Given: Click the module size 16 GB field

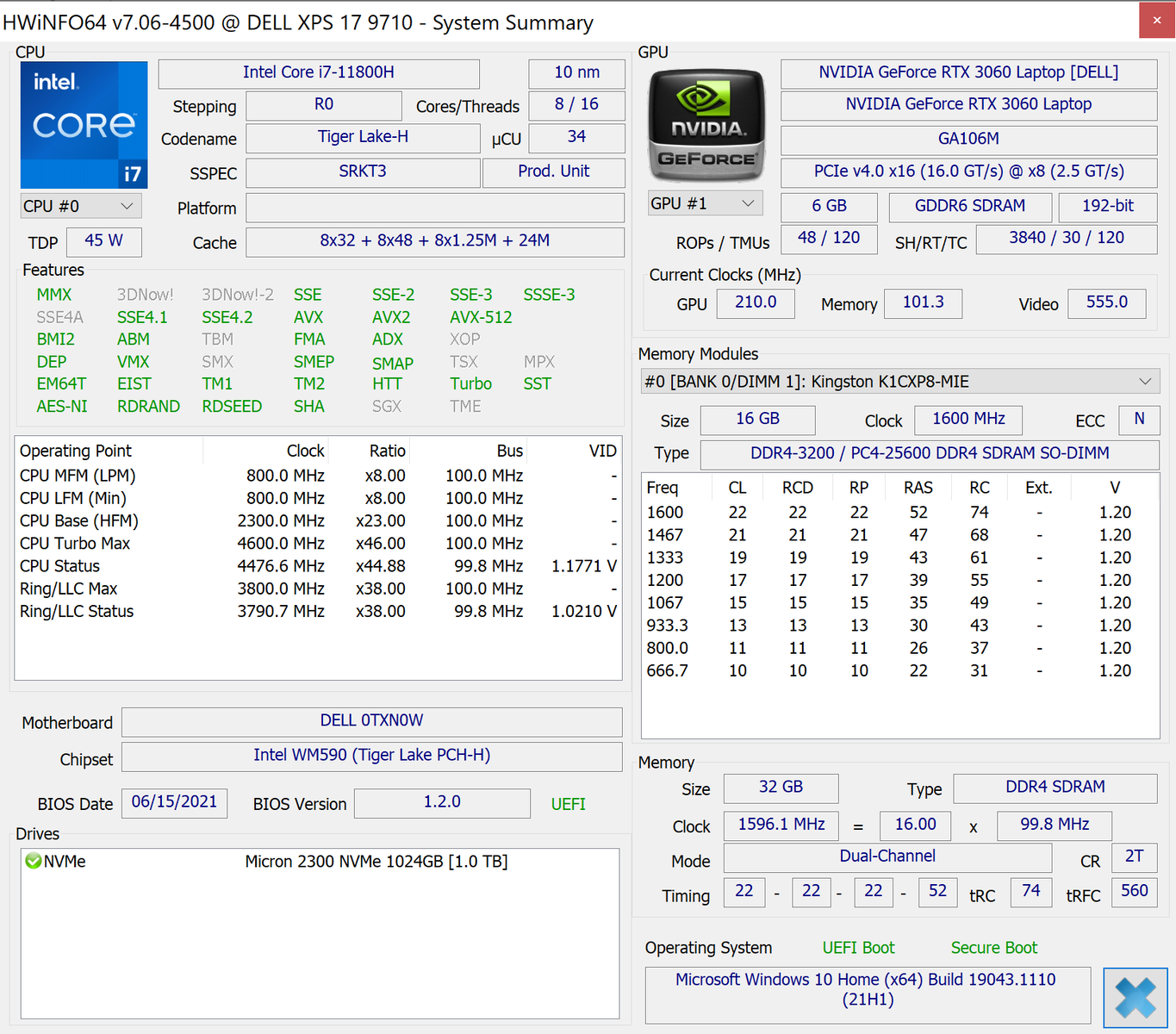Looking at the screenshot, I should tap(758, 420).
